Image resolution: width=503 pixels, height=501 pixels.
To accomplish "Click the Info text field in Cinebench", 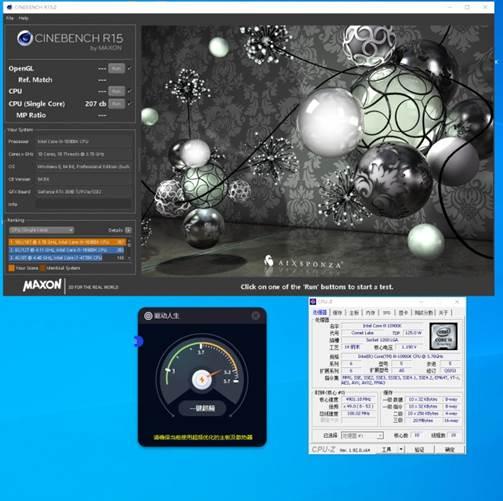I will point(83,204).
